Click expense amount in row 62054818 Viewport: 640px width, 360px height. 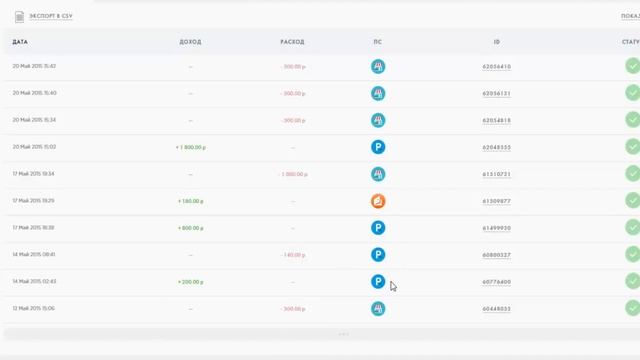point(293,120)
